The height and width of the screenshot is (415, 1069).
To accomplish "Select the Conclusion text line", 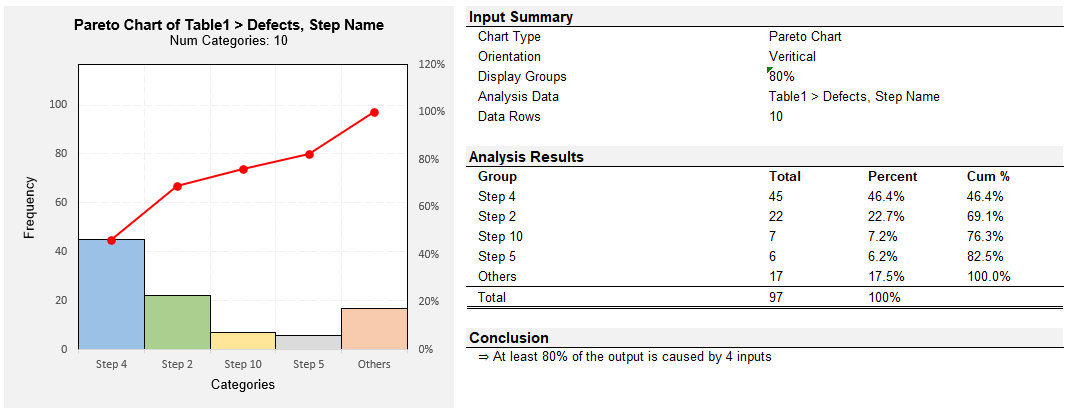I will coord(625,357).
